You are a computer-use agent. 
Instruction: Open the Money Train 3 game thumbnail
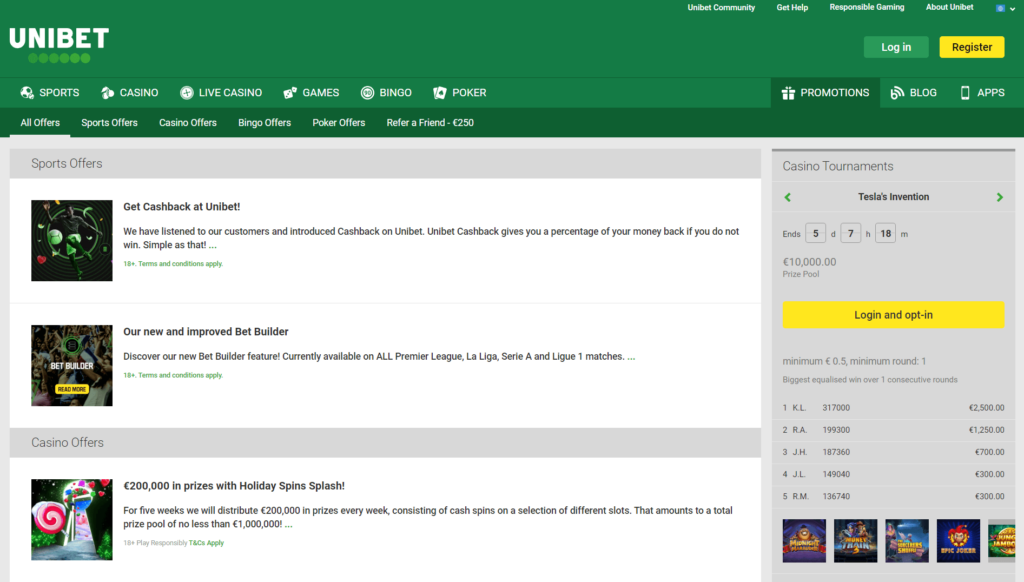point(855,540)
